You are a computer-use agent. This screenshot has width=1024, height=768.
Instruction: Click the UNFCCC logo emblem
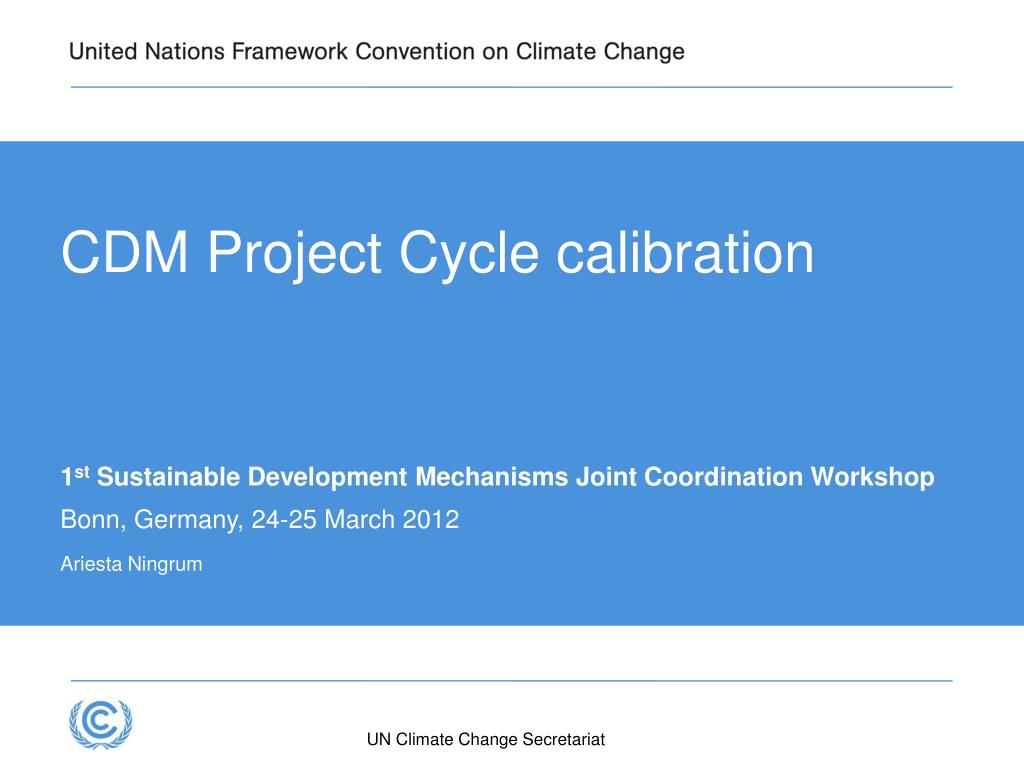[x=101, y=724]
